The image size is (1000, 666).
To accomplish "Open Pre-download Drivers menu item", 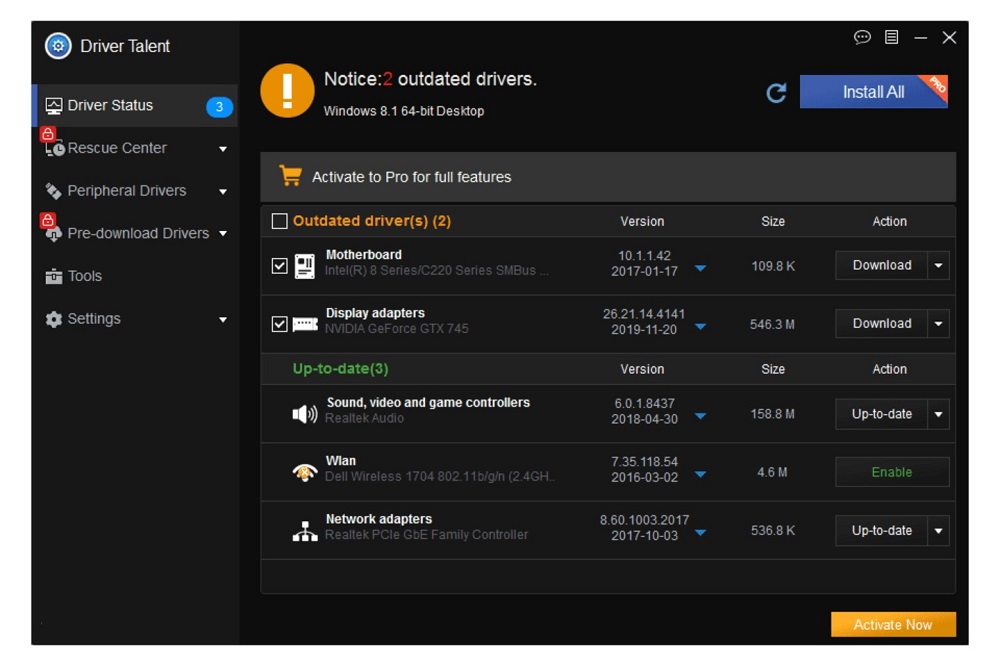I will 135,233.
